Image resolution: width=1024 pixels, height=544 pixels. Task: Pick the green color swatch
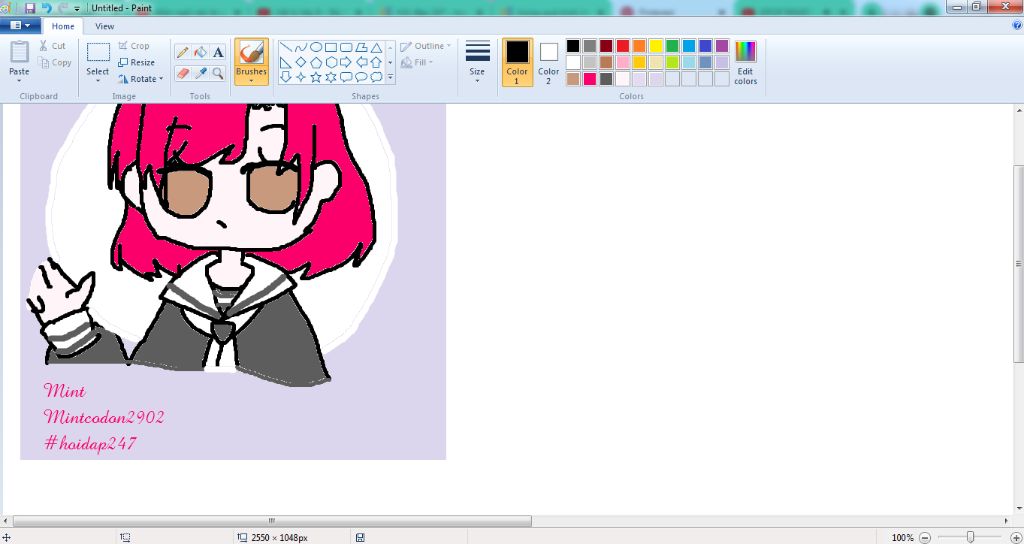[x=672, y=46]
